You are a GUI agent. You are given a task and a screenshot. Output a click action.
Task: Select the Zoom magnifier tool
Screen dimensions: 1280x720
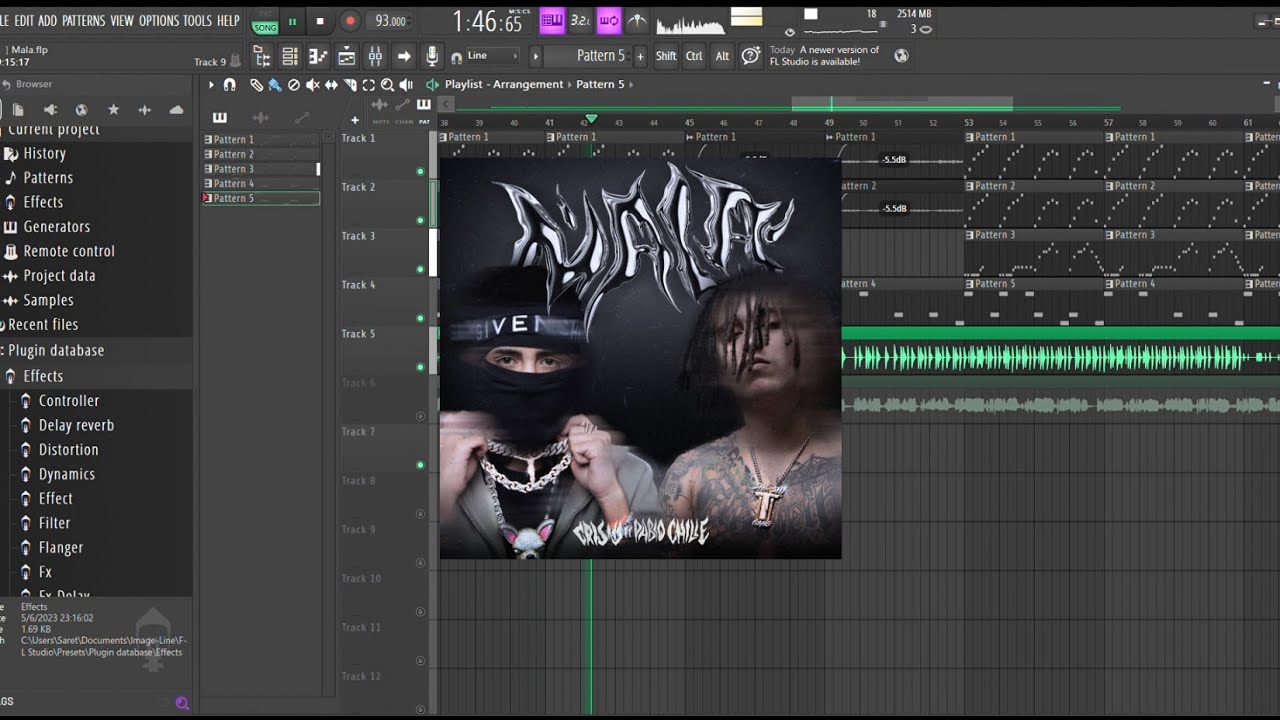[387, 85]
